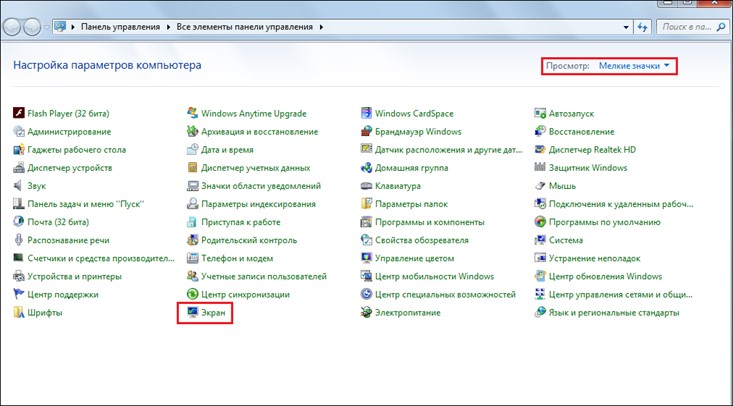The image size is (733, 406).
Task: Click the Дата и время clock icon
Action: pos(193,150)
